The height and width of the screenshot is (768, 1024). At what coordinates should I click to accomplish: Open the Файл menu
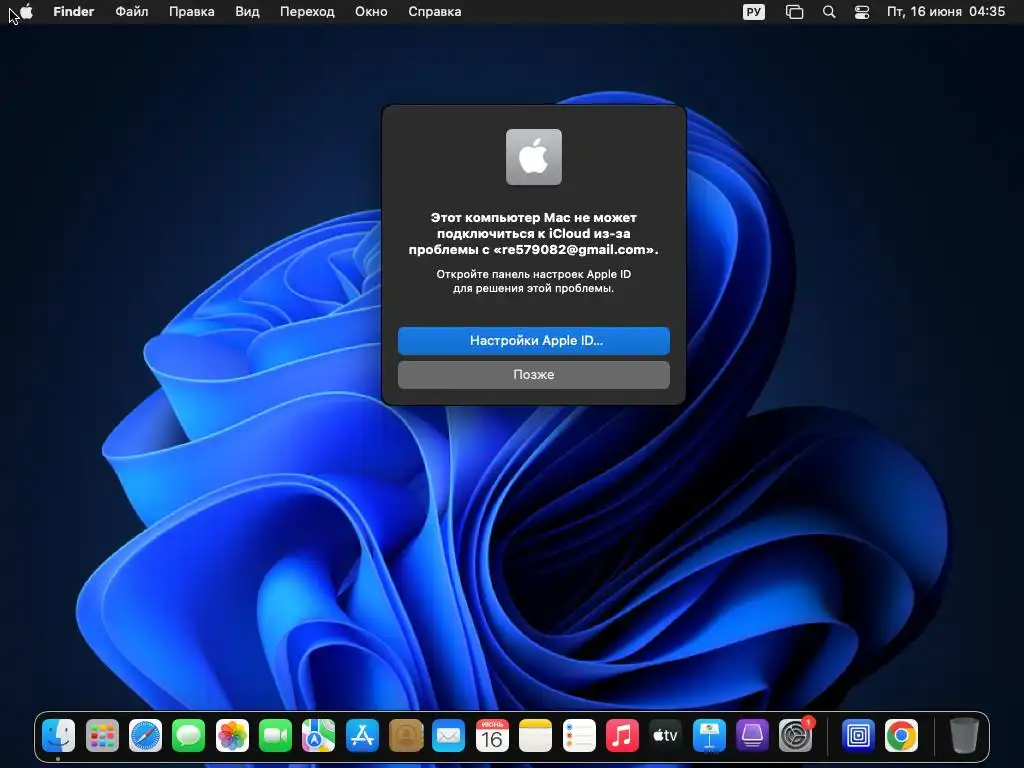[132, 12]
